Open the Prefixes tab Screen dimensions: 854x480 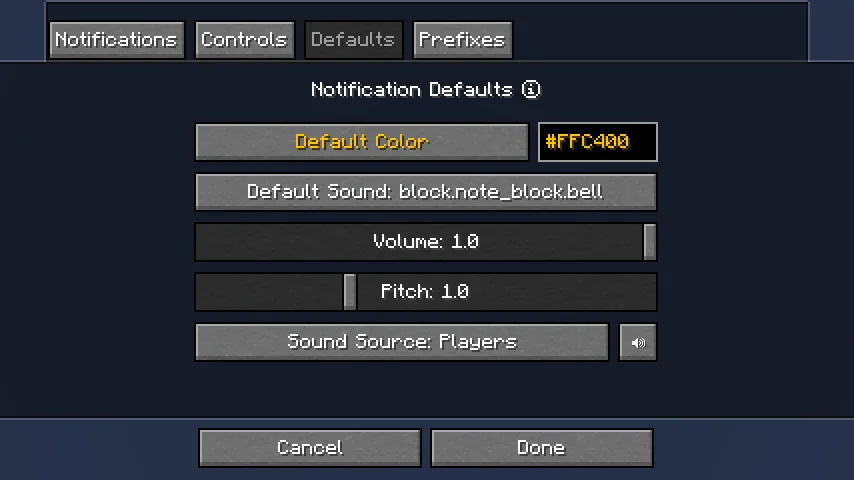[x=462, y=40]
